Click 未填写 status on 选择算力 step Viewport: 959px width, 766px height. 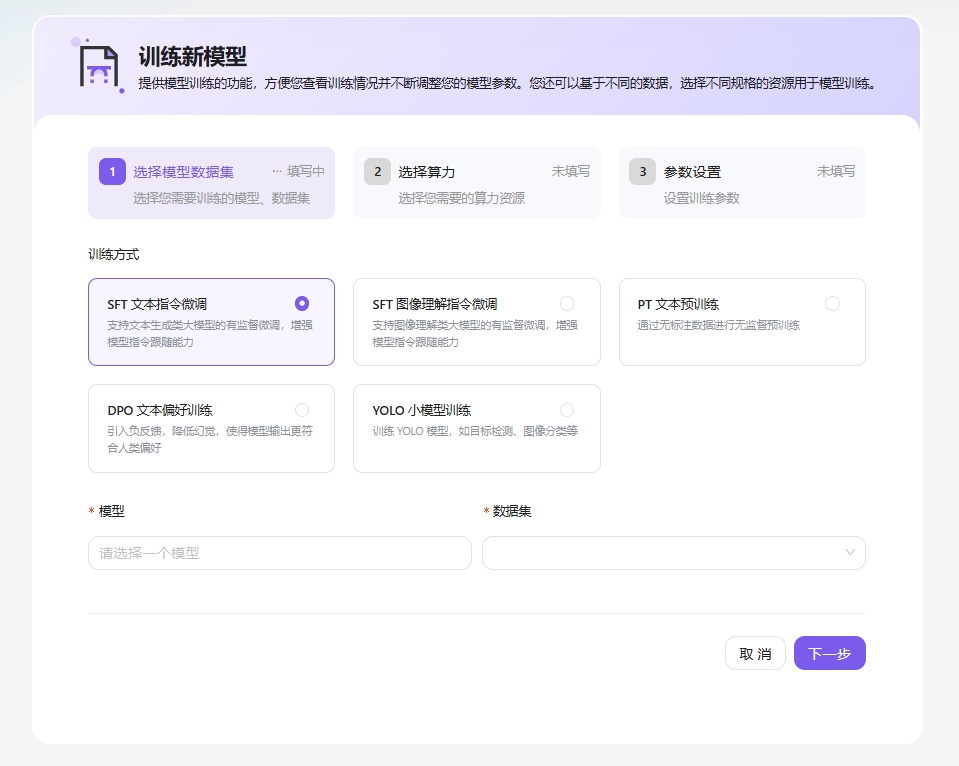tap(571, 171)
